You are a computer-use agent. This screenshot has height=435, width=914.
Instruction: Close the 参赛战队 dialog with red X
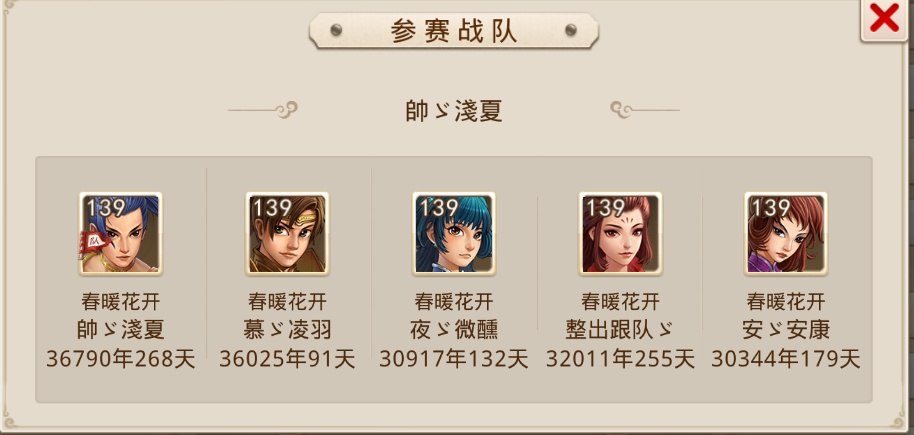coord(884,19)
